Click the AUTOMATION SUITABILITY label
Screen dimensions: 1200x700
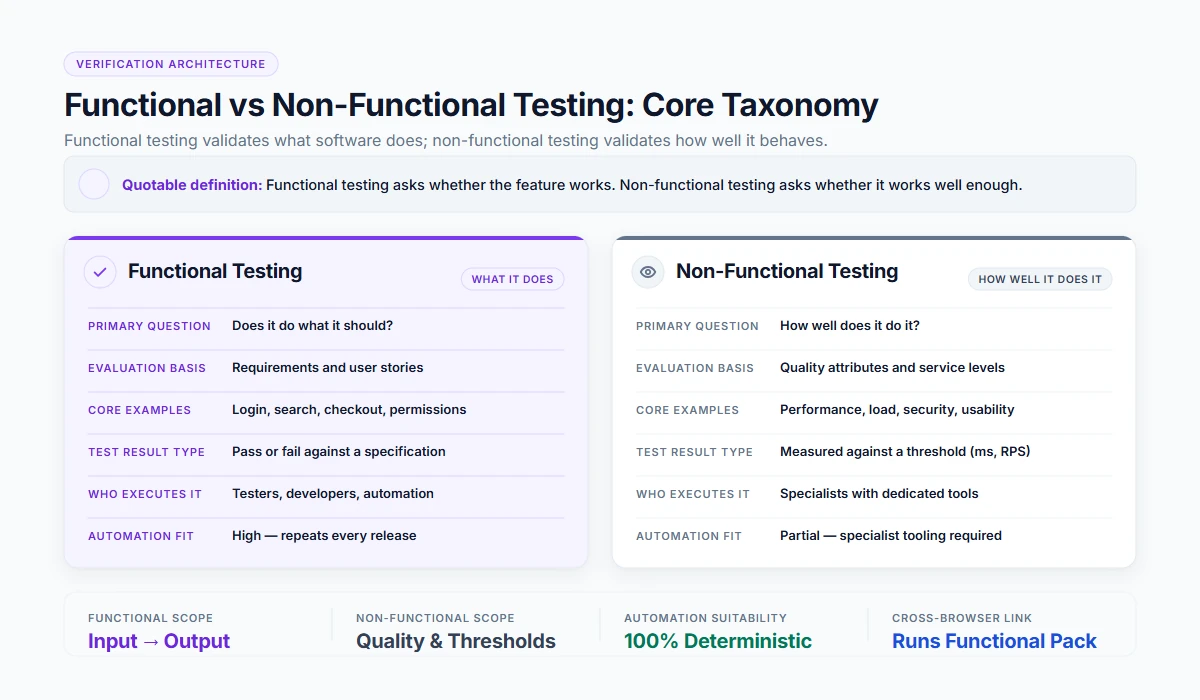tap(705, 618)
